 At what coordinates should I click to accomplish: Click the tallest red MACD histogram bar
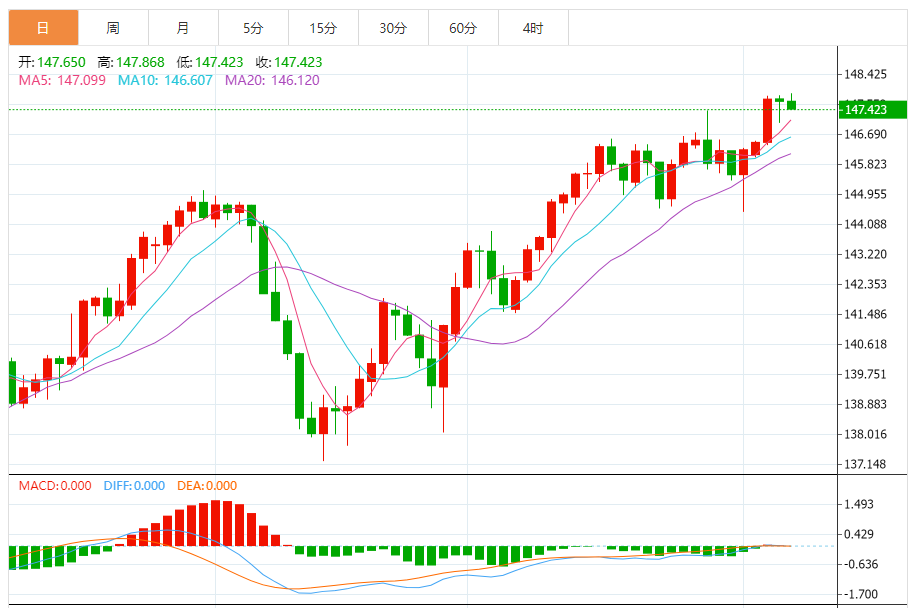[216, 523]
